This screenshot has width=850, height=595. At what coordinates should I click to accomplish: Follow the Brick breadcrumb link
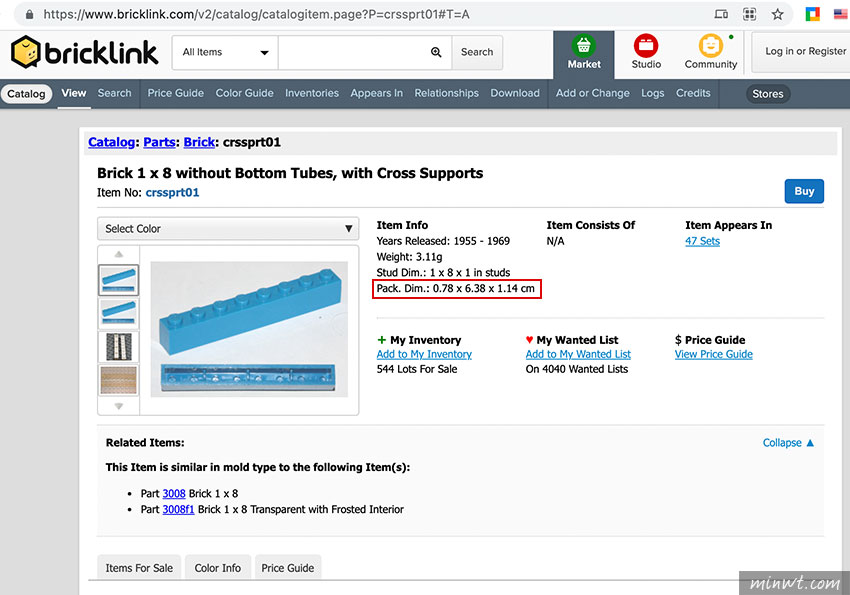coord(199,143)
